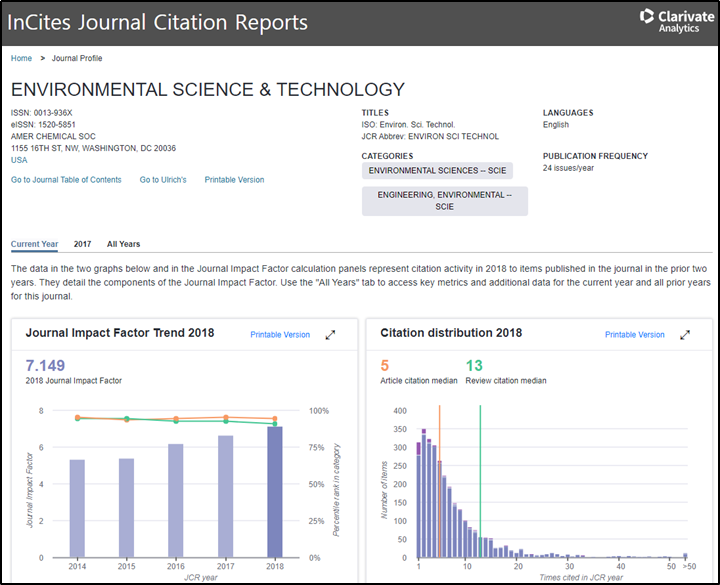
Task: Open the USA country link
Action: coord(19,160)
